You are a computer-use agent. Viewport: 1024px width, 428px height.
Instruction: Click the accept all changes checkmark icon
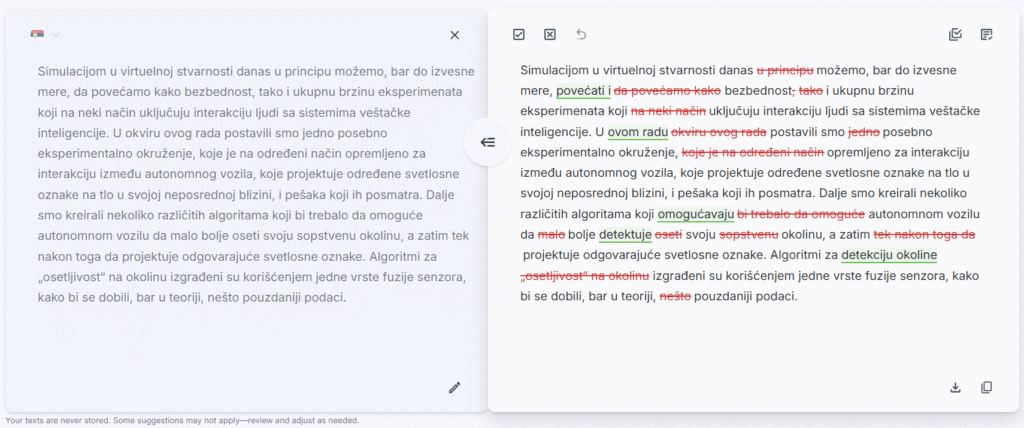(519, 35)
